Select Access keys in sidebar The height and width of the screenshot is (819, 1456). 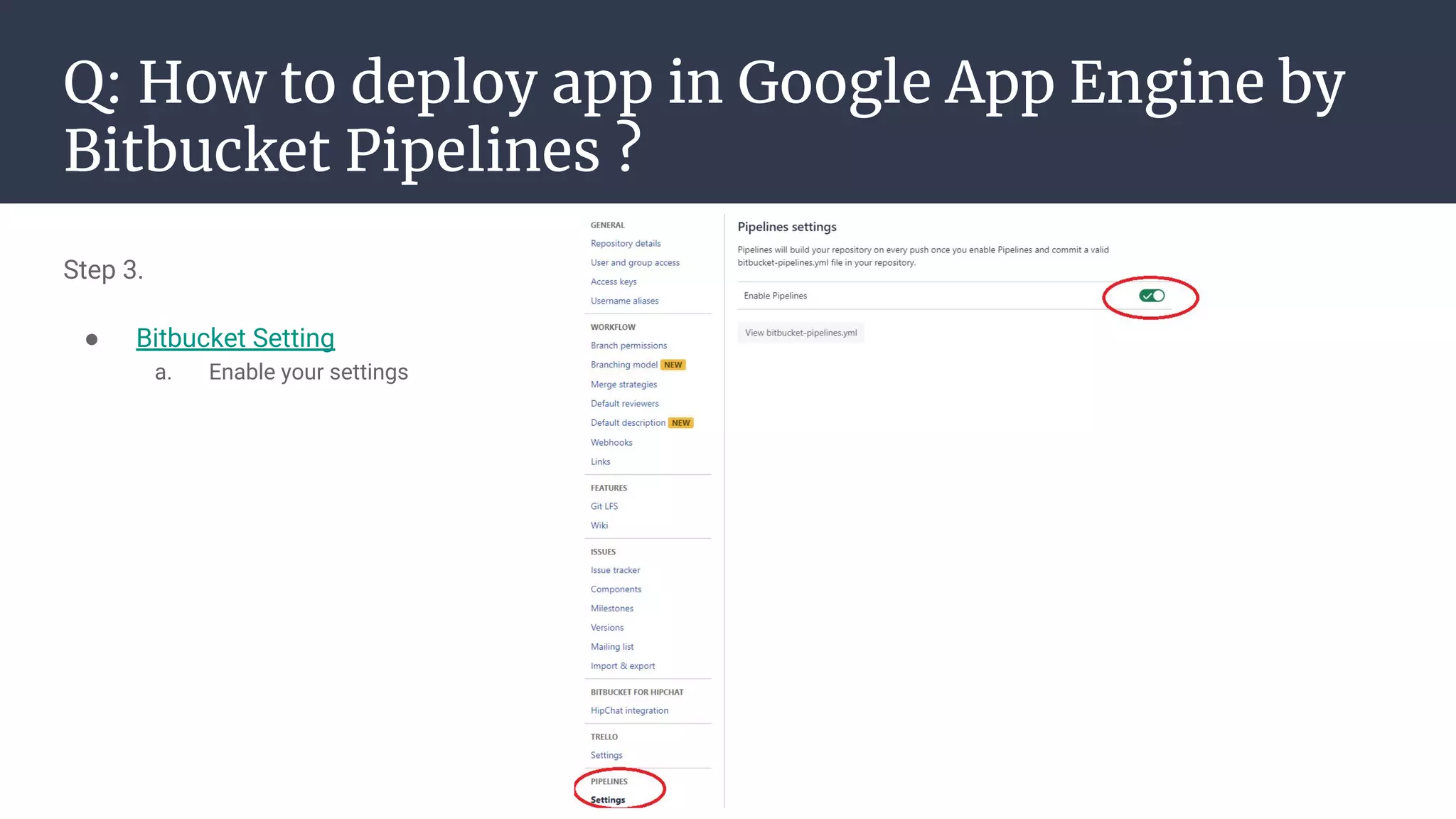(614, 282)
